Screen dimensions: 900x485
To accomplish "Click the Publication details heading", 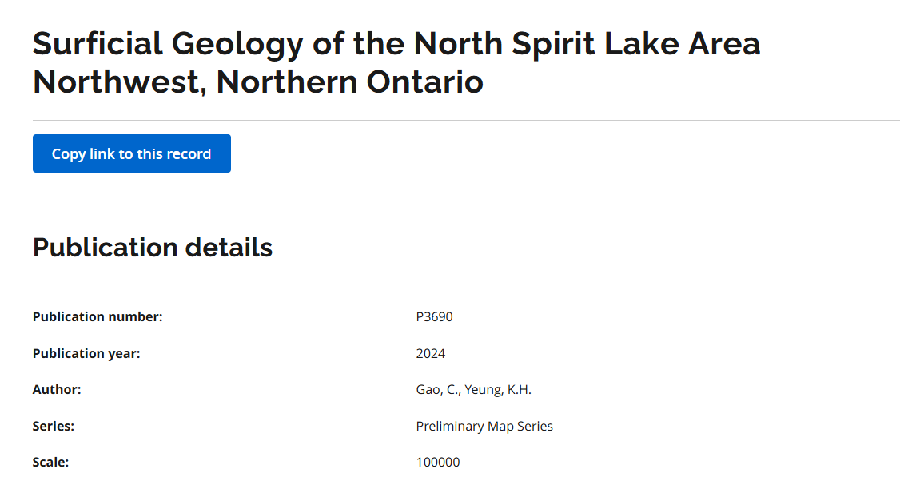I will [x=152, y=247].
